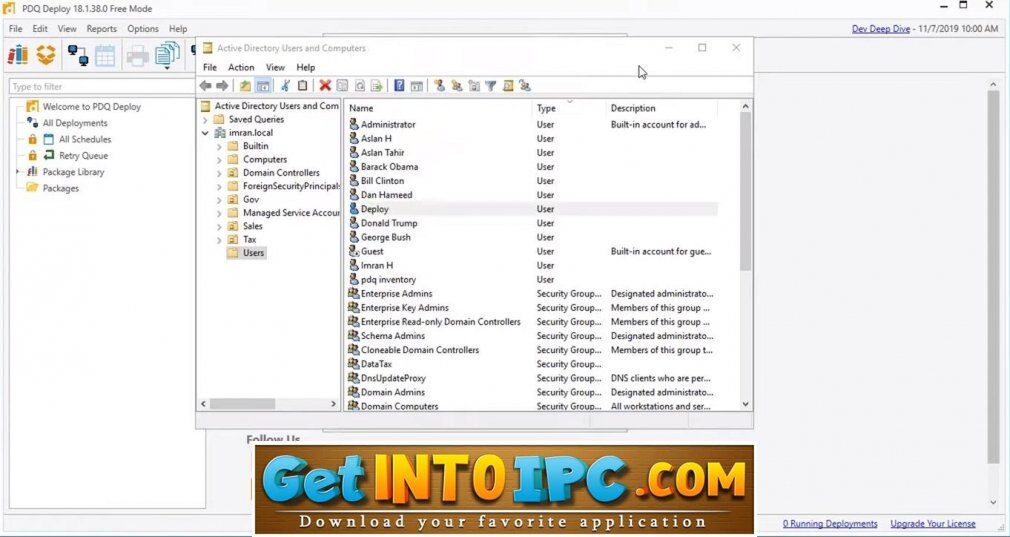Expand the Package Library in PDQ tree
Screen dimensions: 1010x537
click(17, 172)
